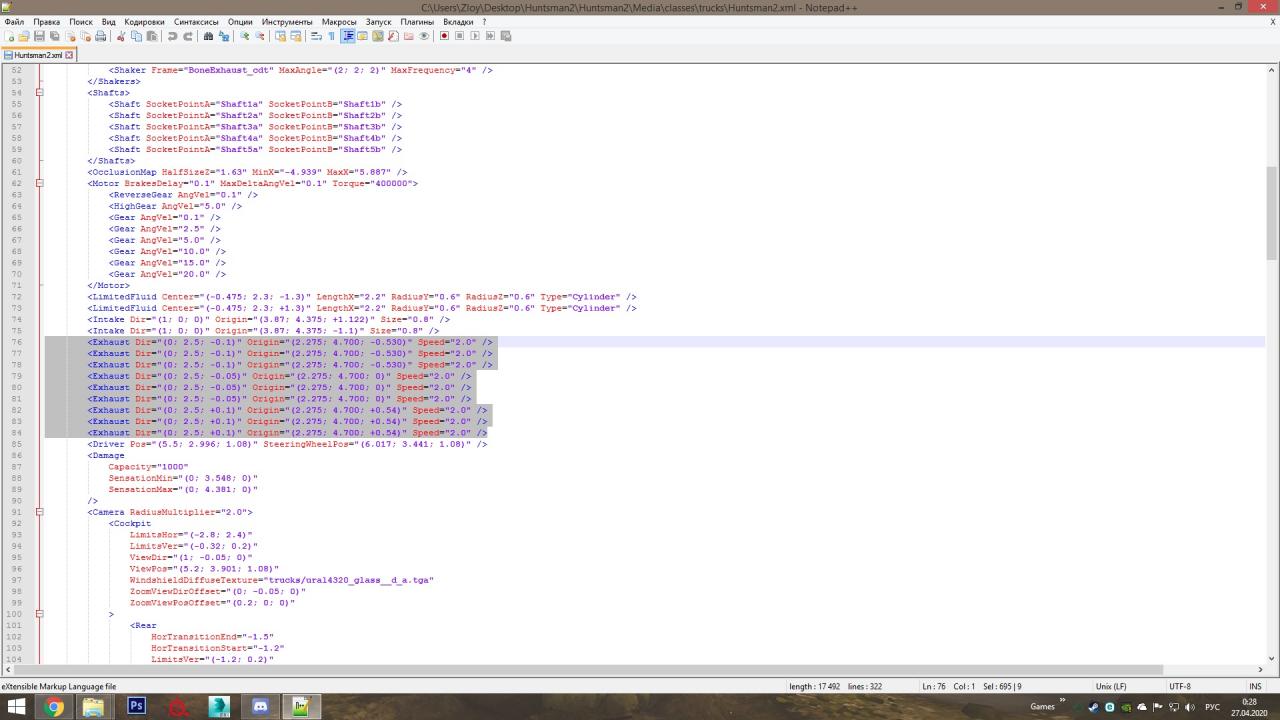
Task: Close the Huntsman2.xml tab
Action: pyautogui.click(x=69, y=55)
